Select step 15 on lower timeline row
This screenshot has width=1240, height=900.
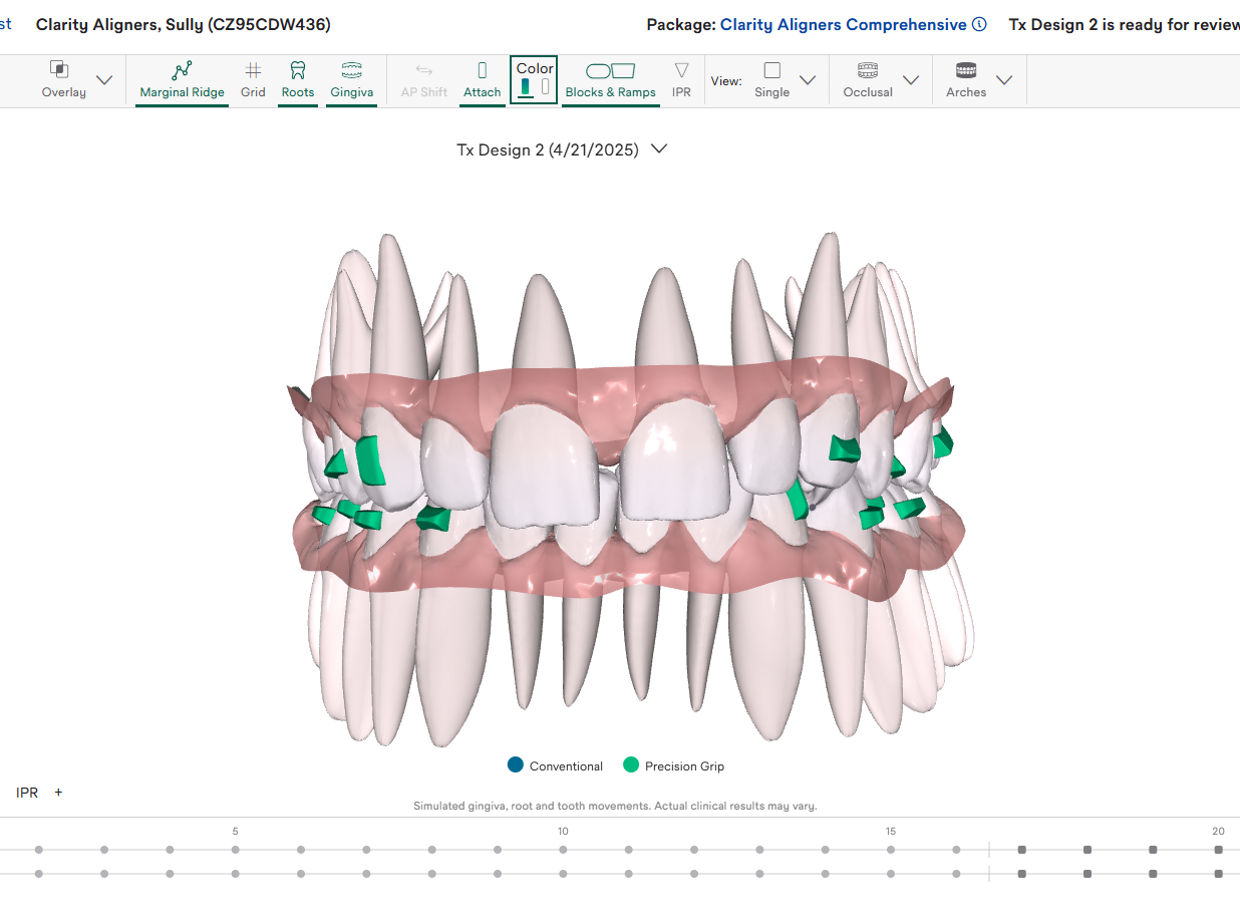click(891, 874)
